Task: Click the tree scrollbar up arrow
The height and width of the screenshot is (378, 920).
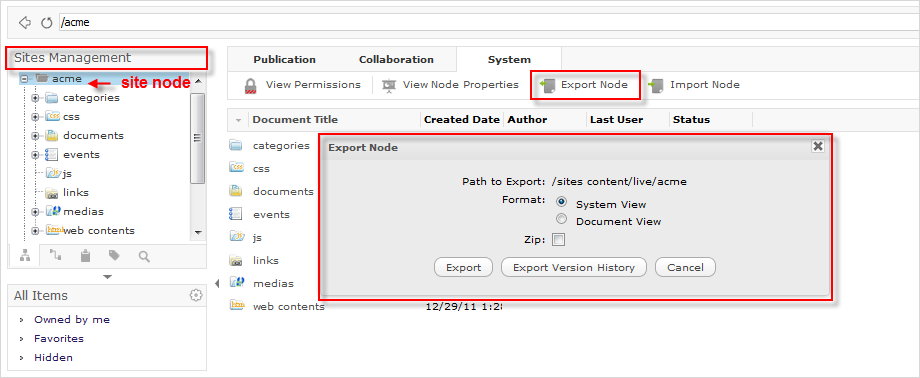Action: click(x=198, y=81)
